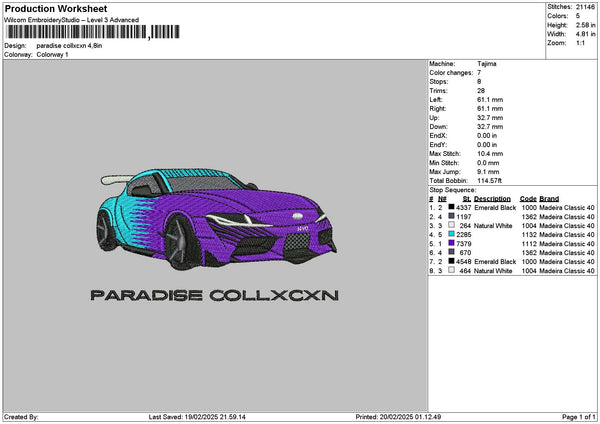Click the 'Production Worksheet' title
Screen dimensions: 600x424
click(x=56, y=8)
